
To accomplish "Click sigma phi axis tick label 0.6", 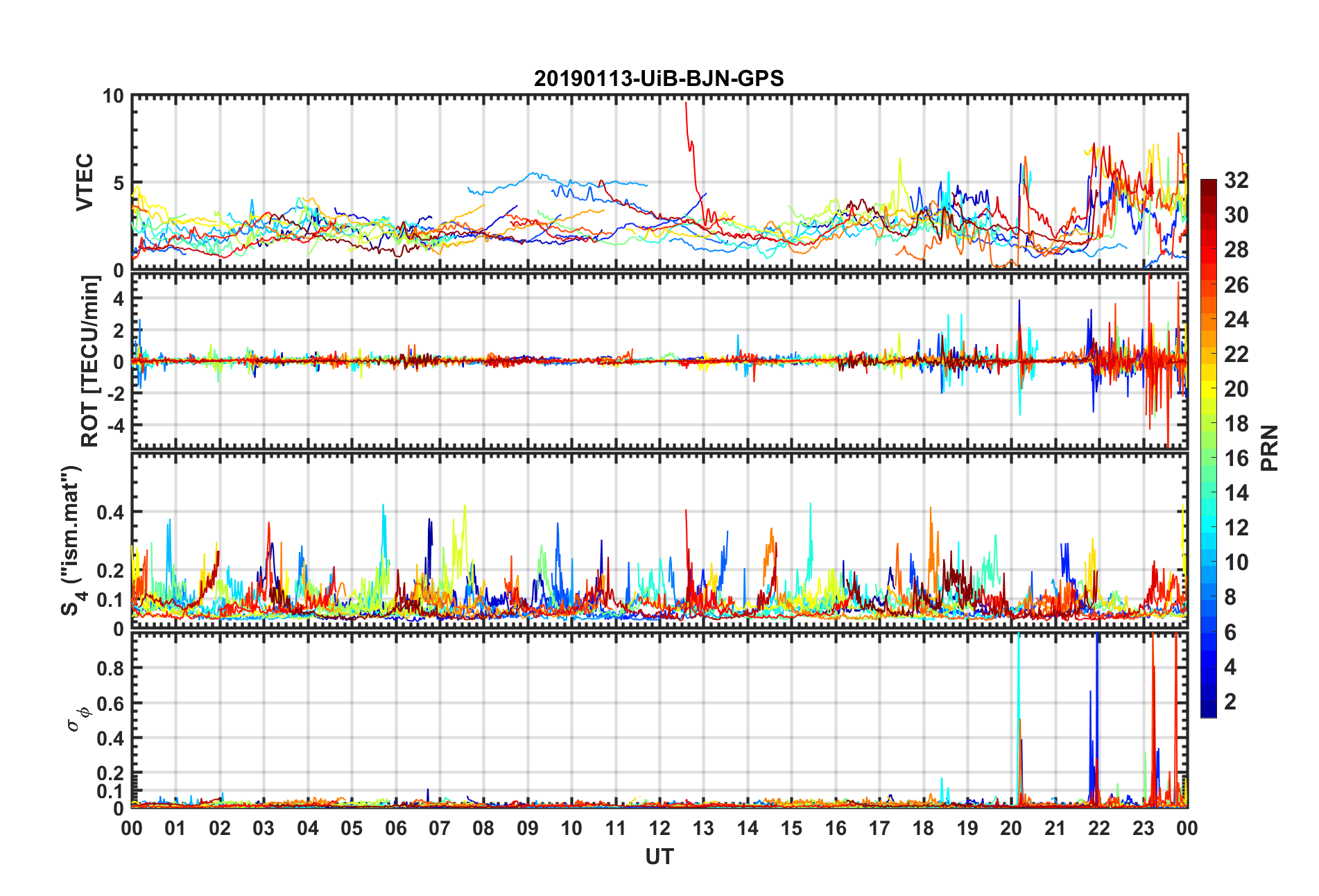I will tap(110, 703).
